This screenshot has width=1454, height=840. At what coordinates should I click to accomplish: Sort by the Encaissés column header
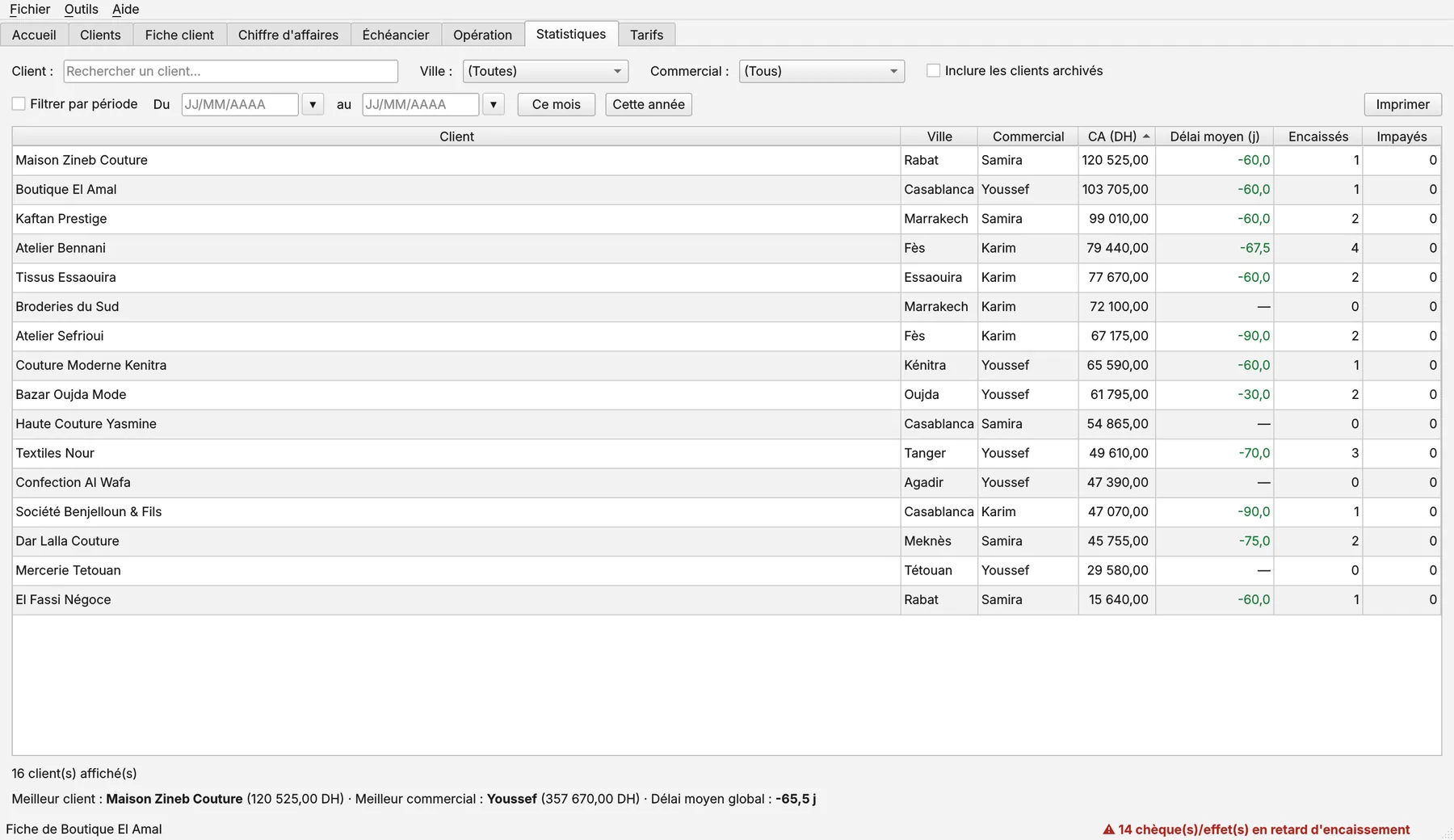tap(1318, 136)
